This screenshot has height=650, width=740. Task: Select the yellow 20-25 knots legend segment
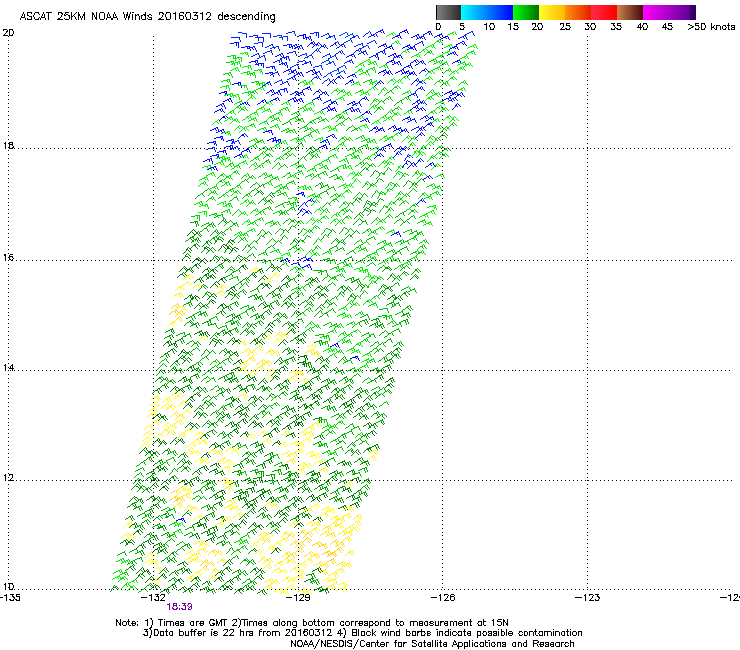click(552, 12)
